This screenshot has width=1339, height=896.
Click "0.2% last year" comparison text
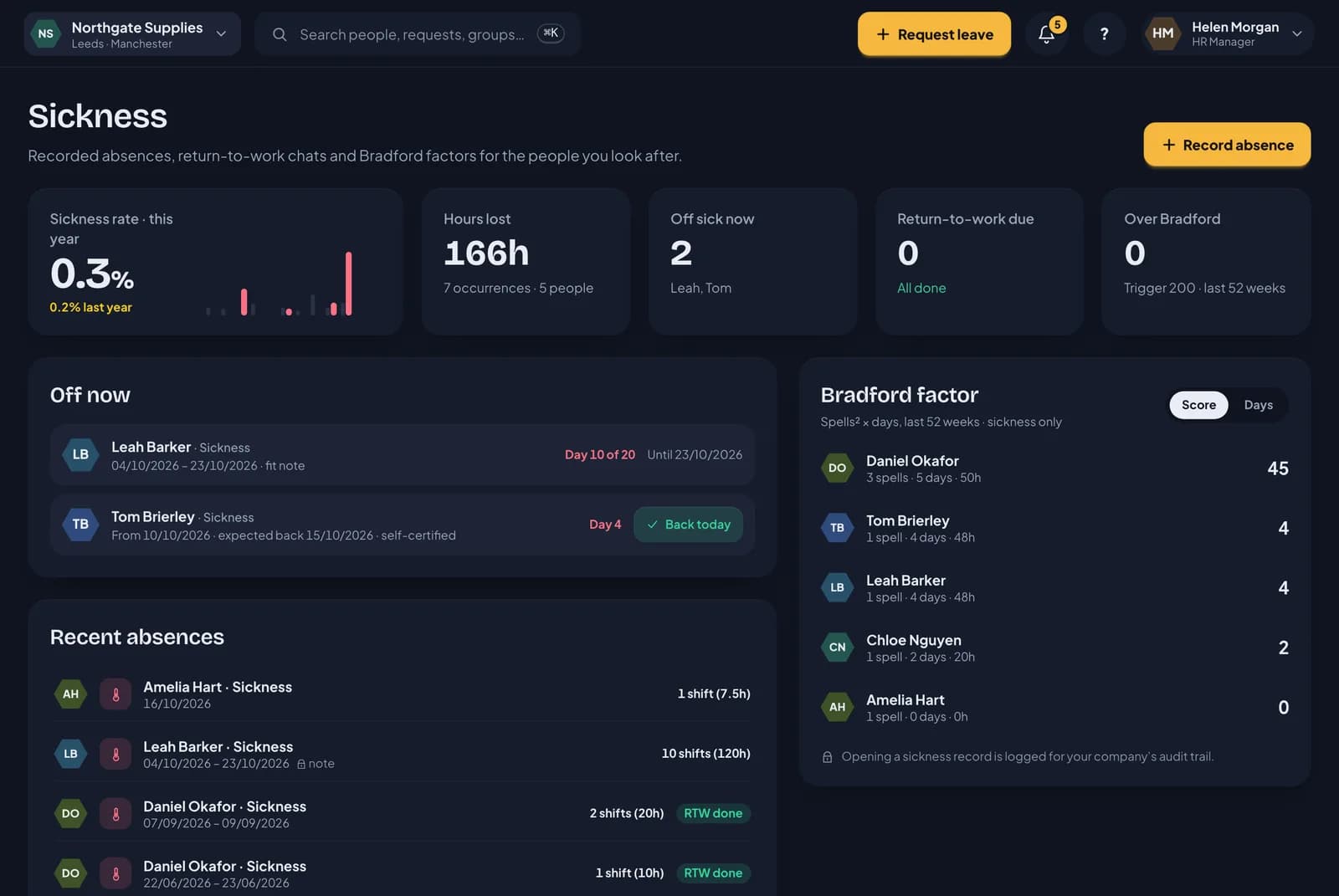90,308
